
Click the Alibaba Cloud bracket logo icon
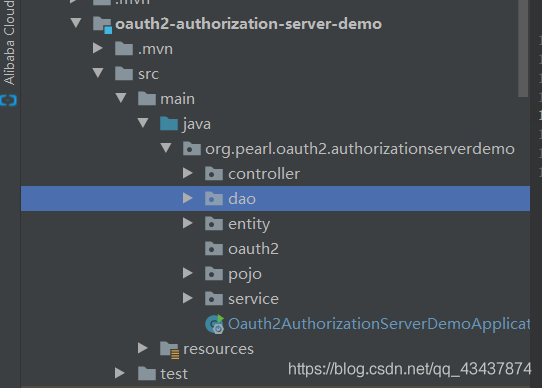(9, 101)
